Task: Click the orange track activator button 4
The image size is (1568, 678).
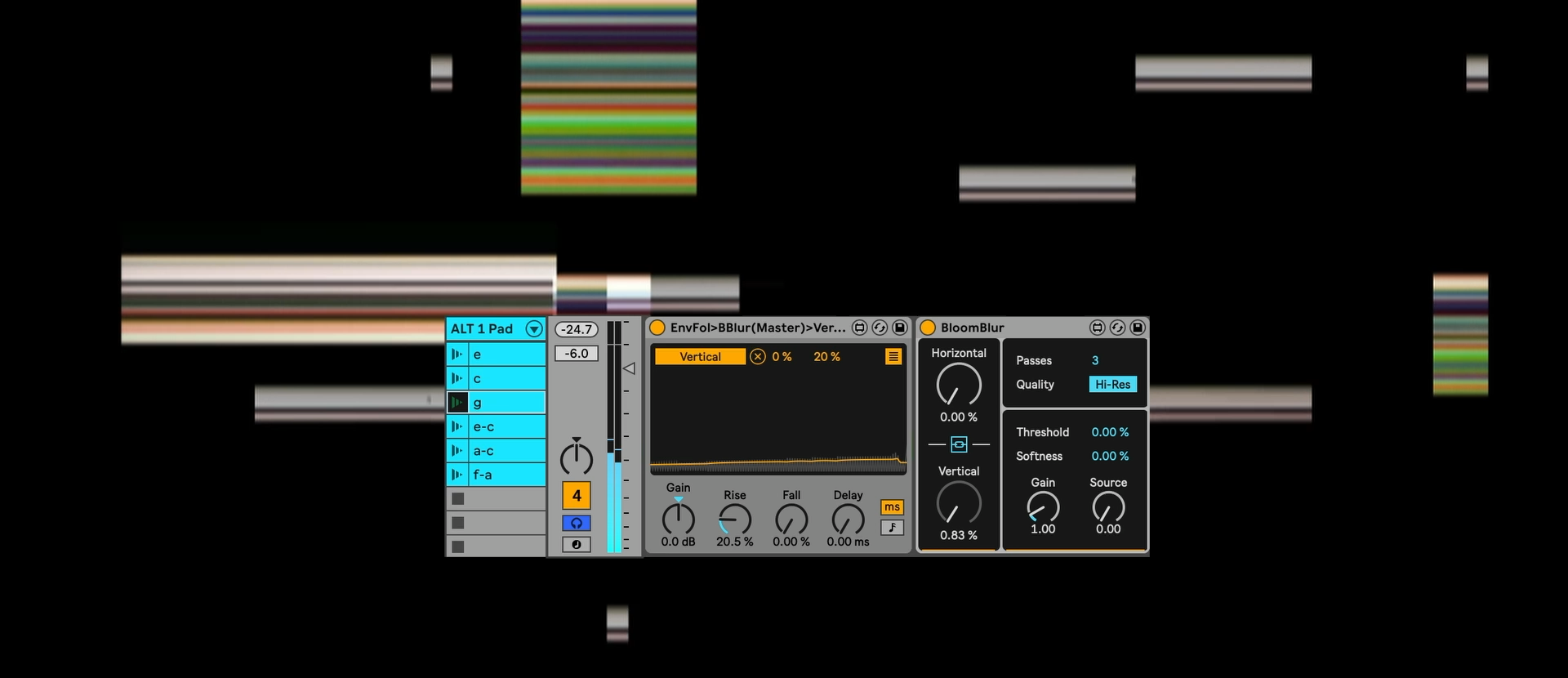Action: pos(577,496)
